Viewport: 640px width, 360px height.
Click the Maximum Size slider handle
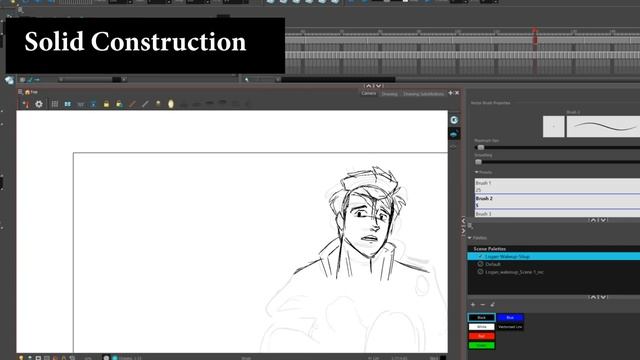click(x=481, y=147)
